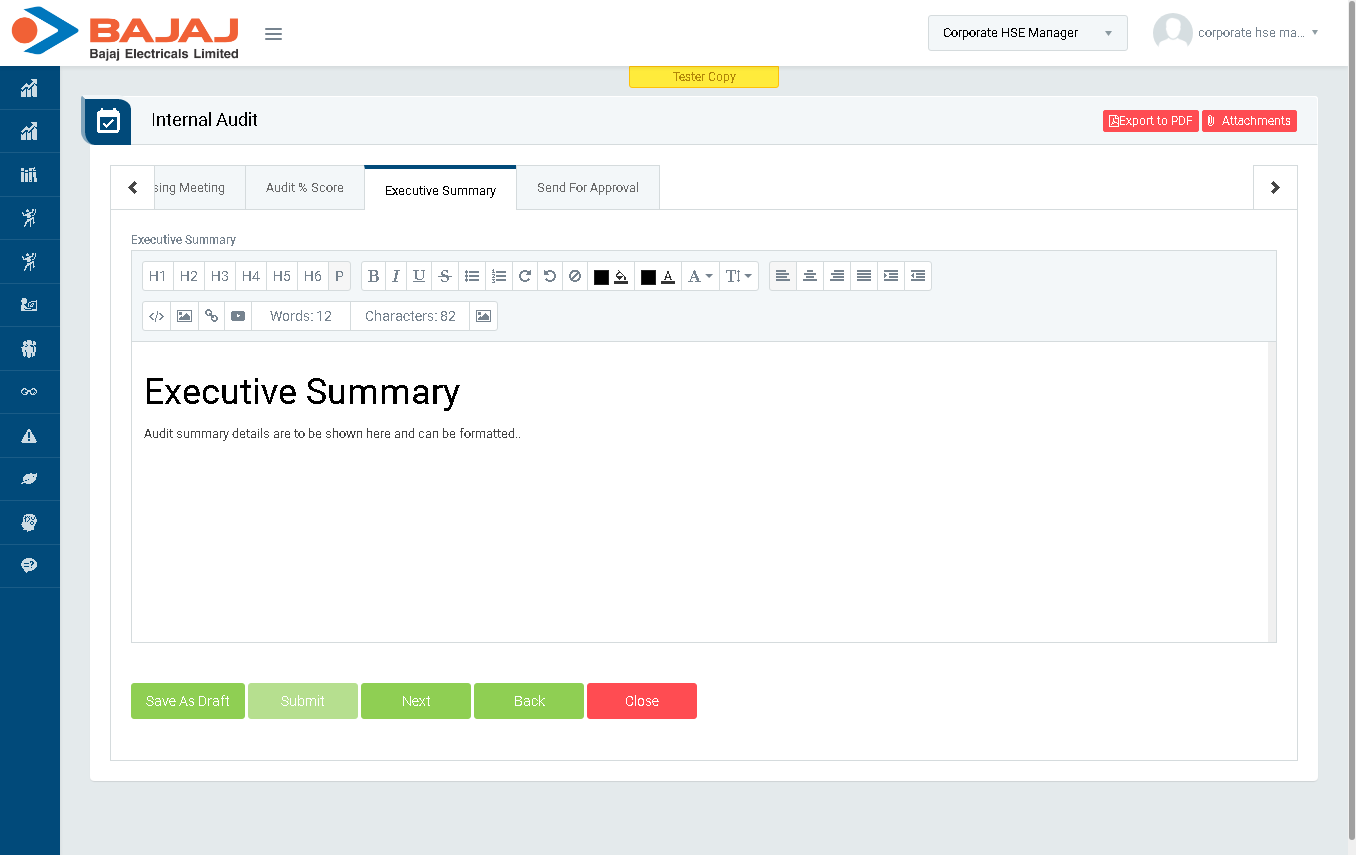The image size is (1356, 855).
Task: Apply italic formatting to text
Action: tap(396, 277)
